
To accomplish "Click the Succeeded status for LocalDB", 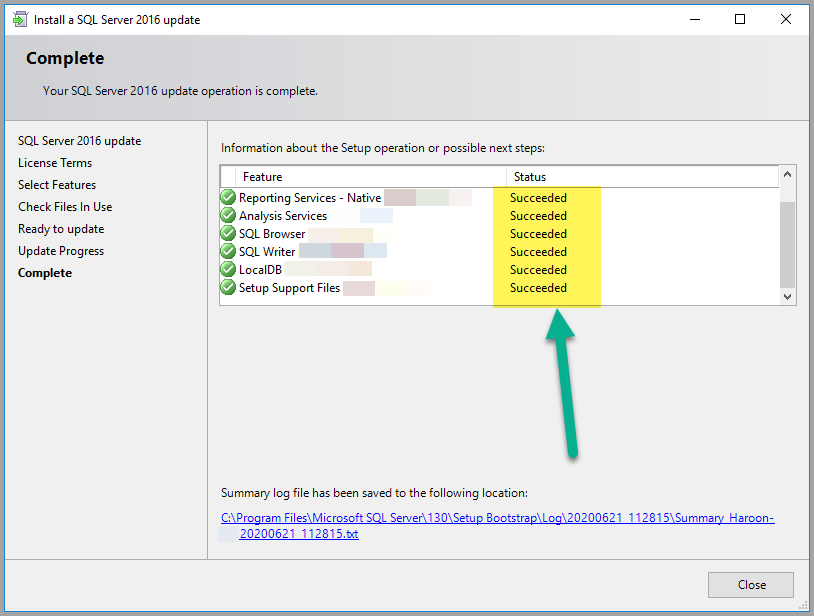I will (538, 270).
